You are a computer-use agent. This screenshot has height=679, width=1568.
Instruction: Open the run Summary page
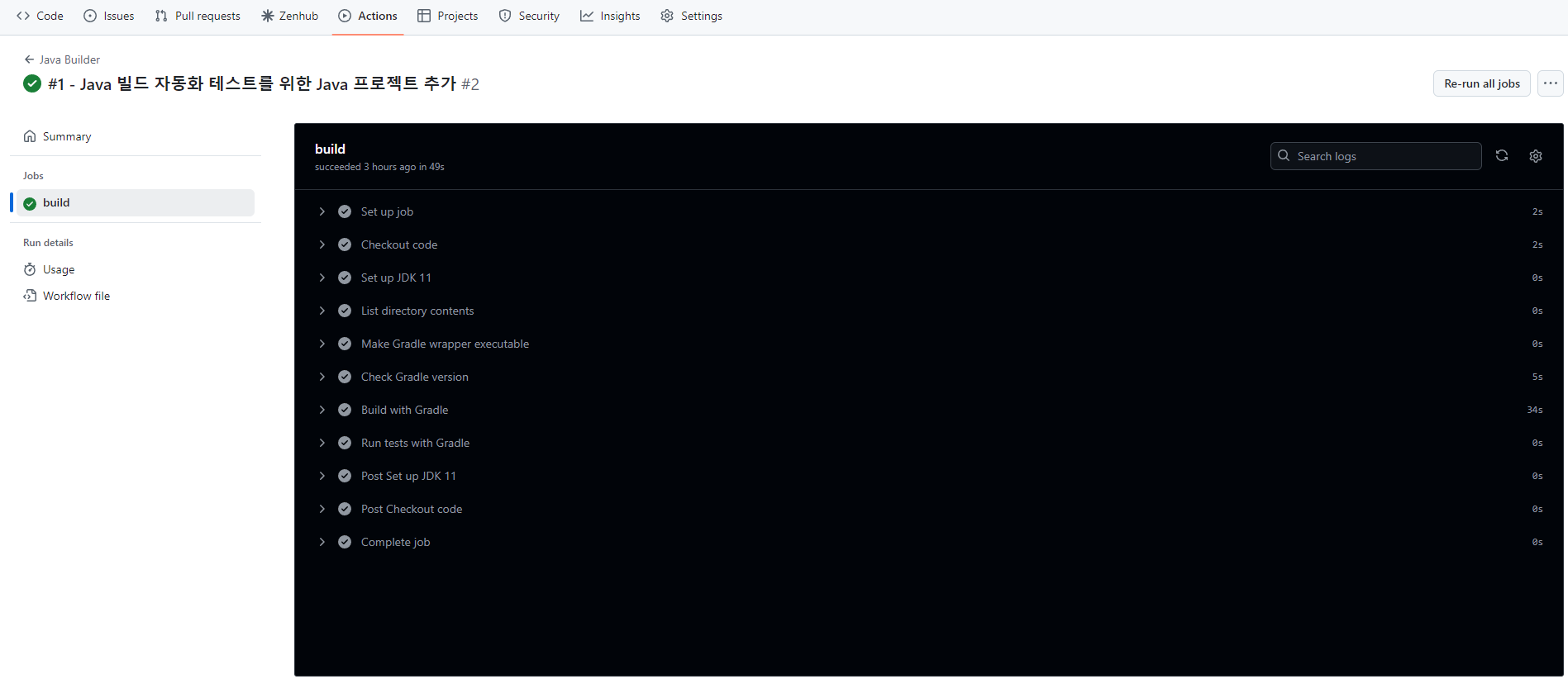pos(136,136)
